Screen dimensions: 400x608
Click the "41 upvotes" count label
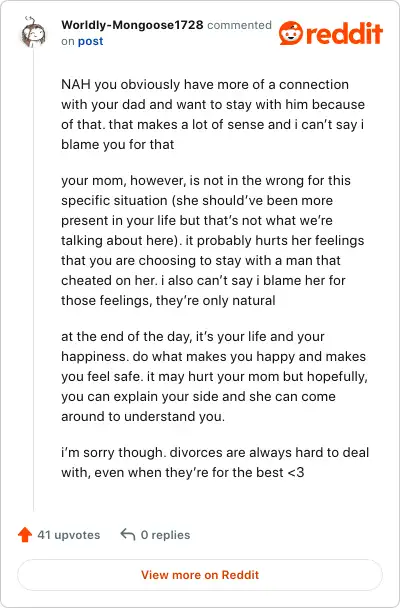69,535
